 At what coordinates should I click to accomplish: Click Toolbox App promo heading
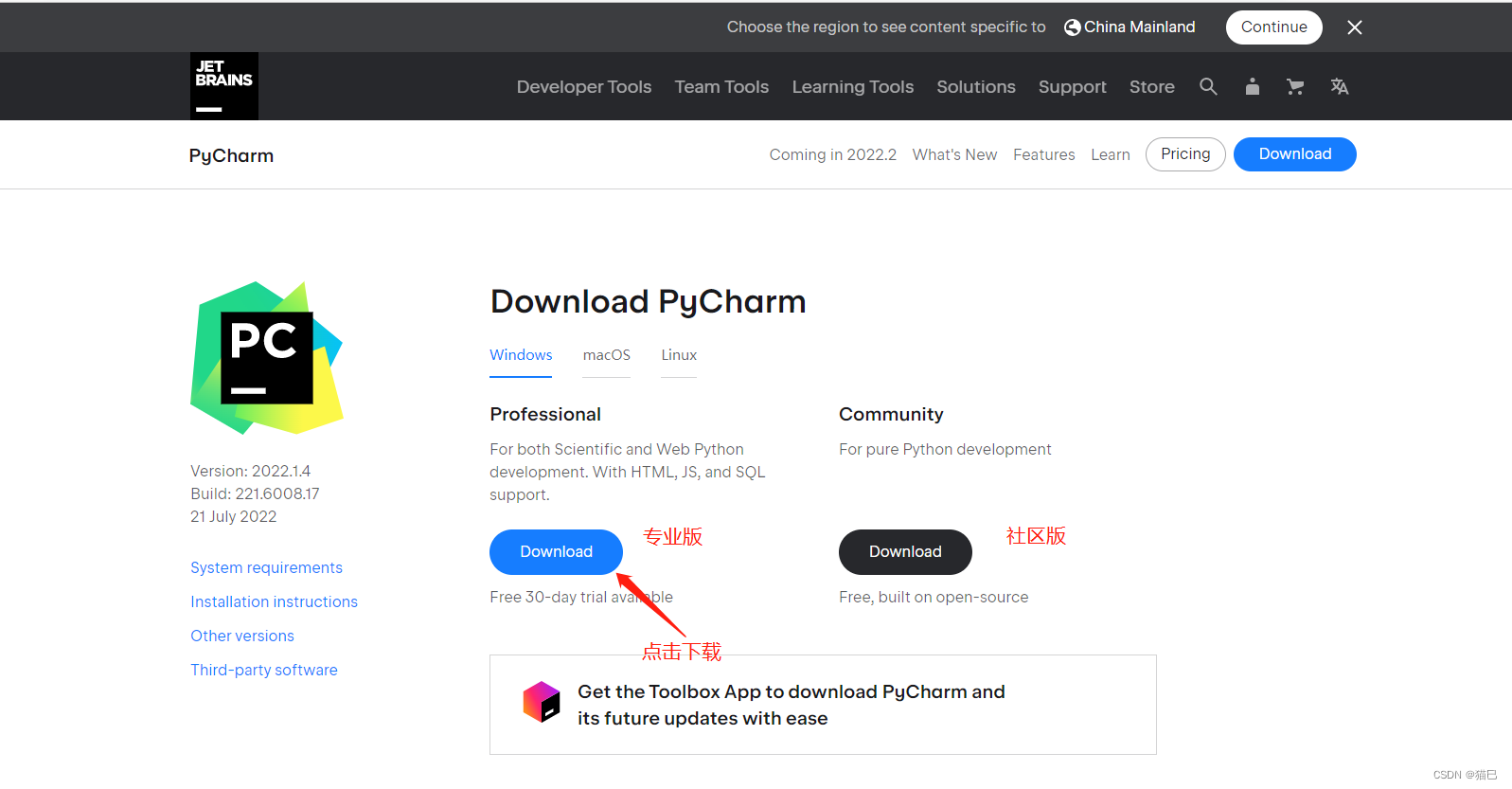tap(792, 705)
